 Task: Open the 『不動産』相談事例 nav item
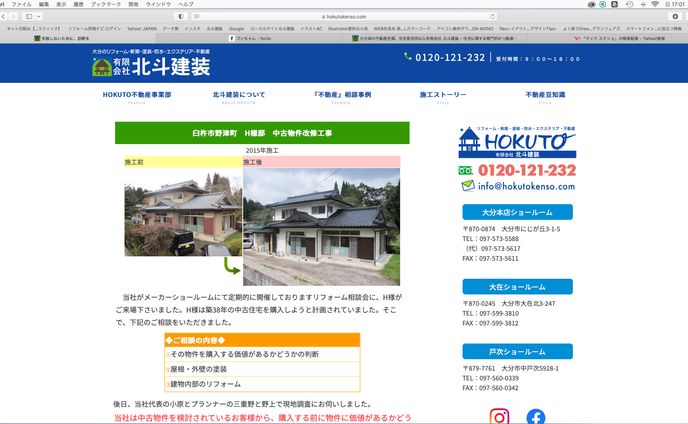coord(341,95)
